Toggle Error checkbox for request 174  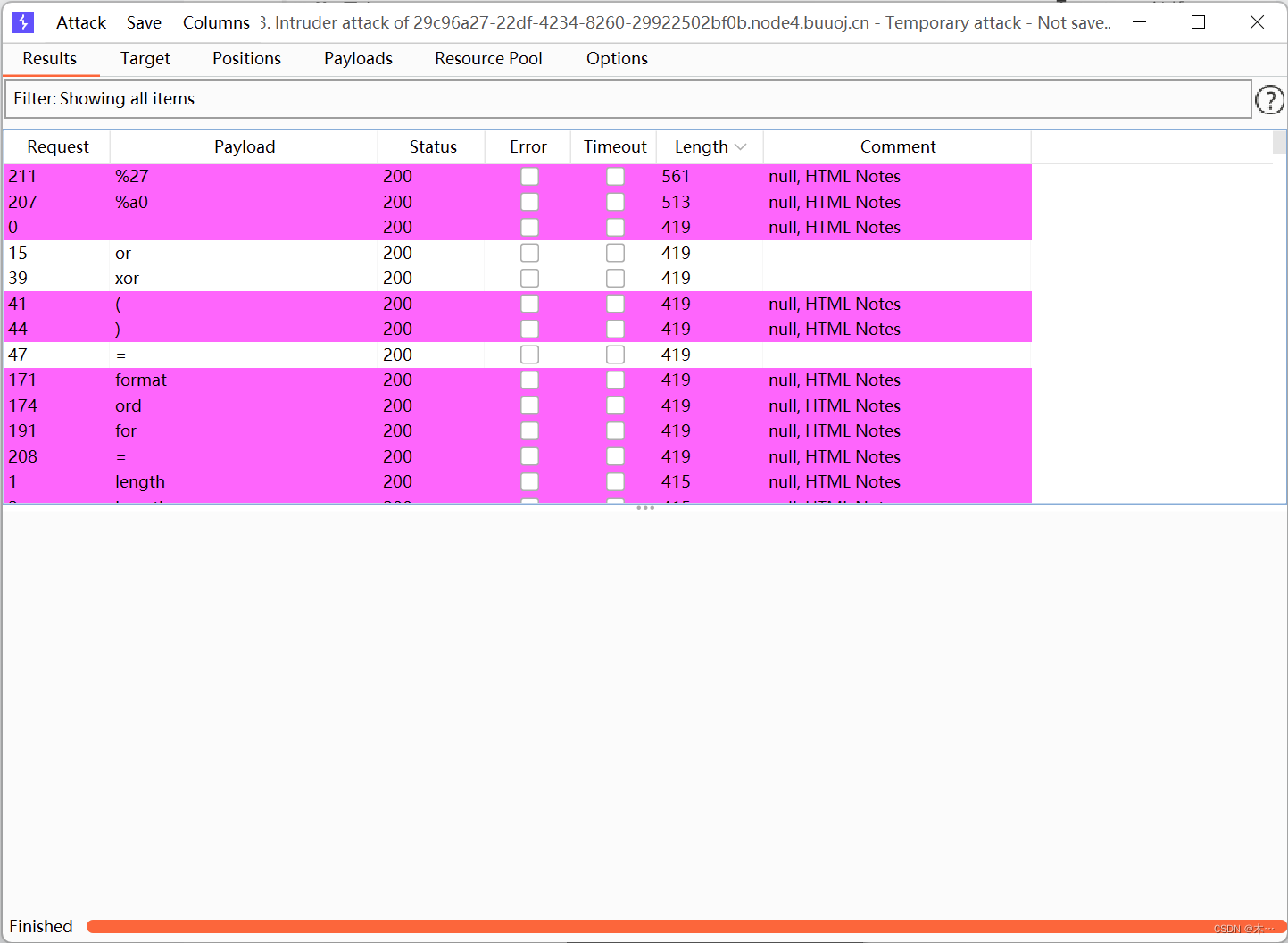point(529,405)
